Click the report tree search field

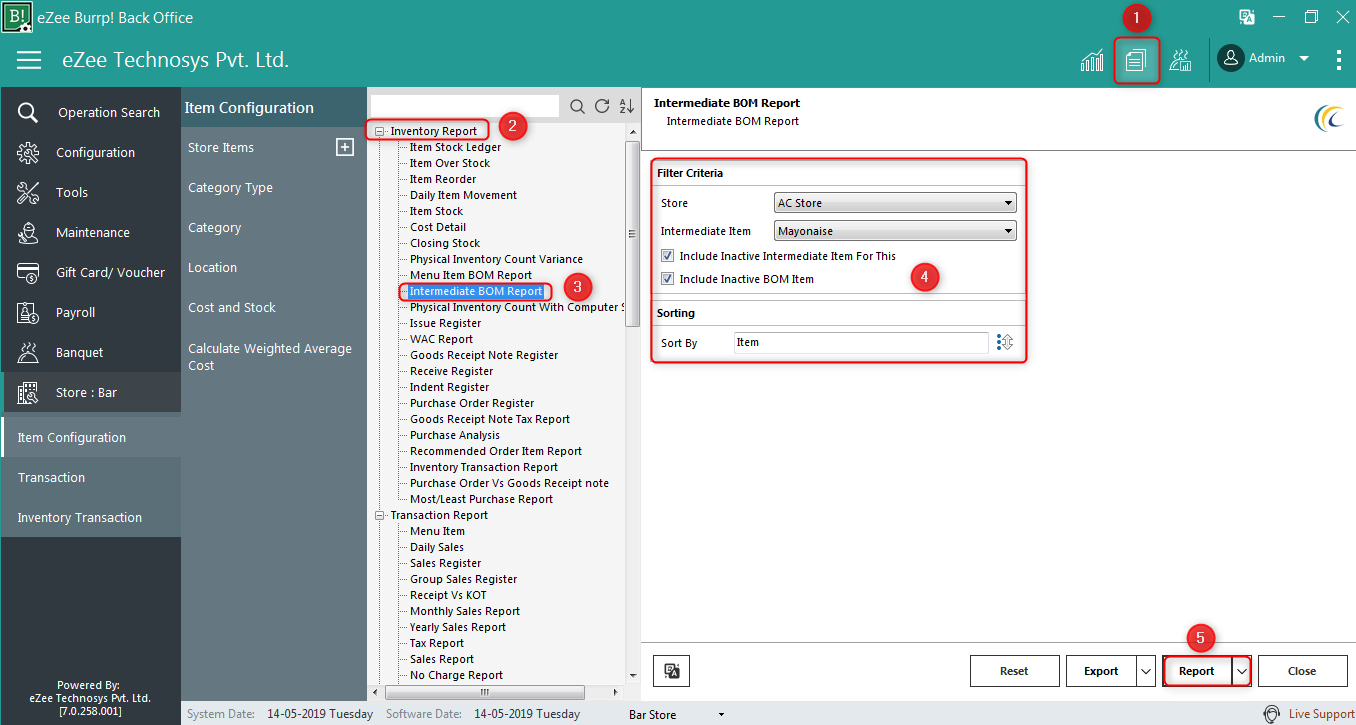[x=465, y=106]
